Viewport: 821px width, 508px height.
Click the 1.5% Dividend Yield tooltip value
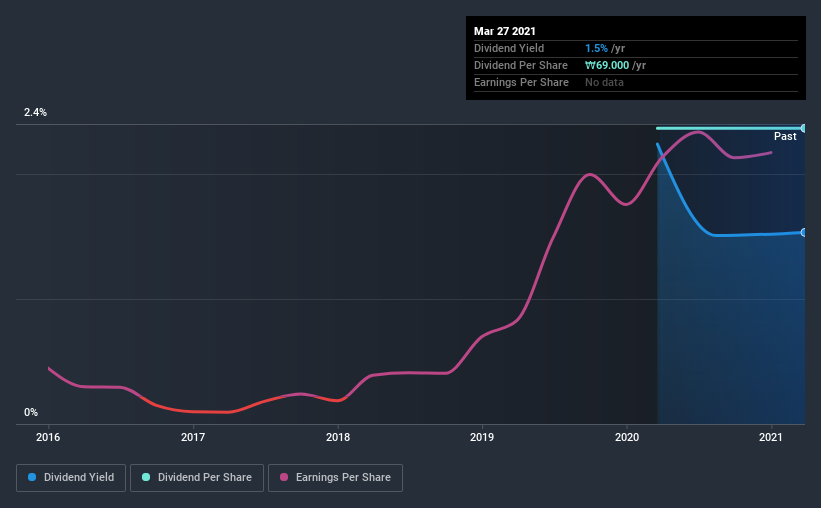pos(596,48)
